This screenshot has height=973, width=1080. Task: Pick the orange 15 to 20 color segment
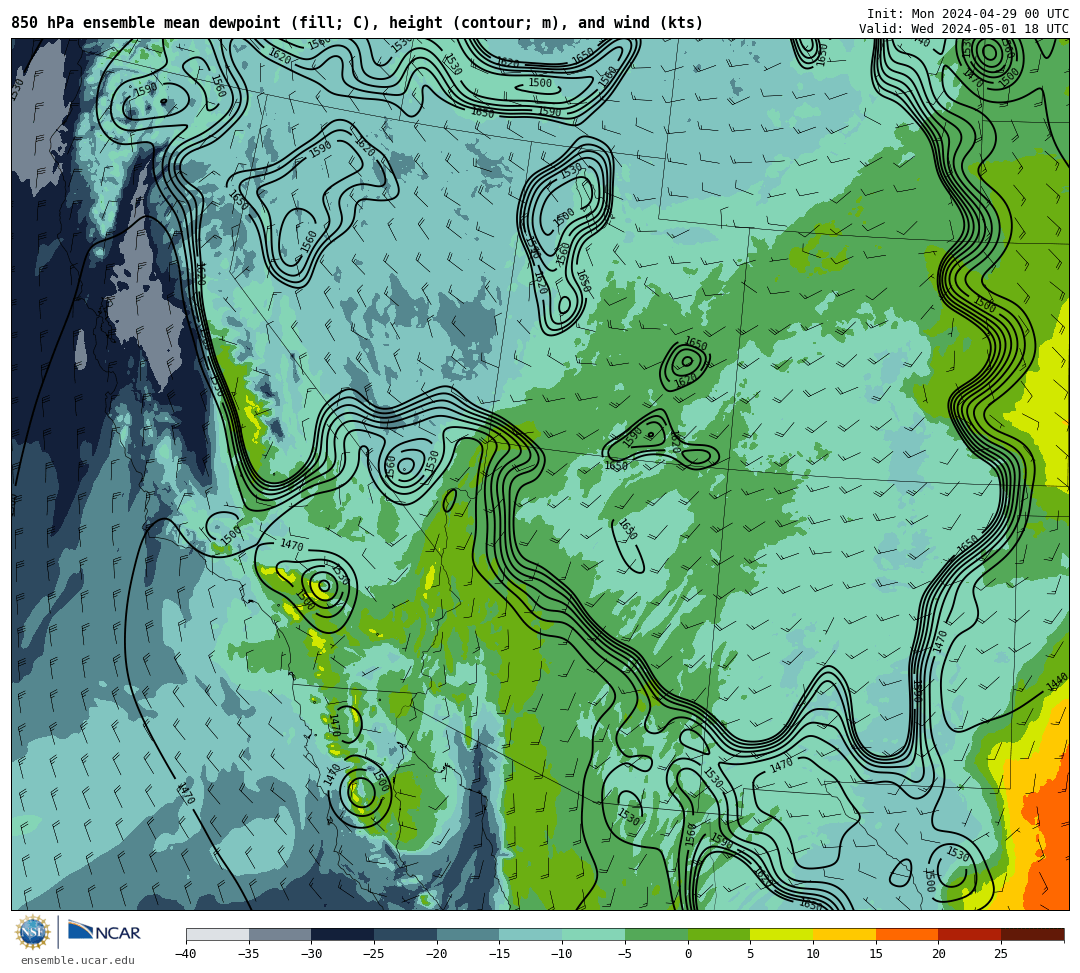(907, 934)
